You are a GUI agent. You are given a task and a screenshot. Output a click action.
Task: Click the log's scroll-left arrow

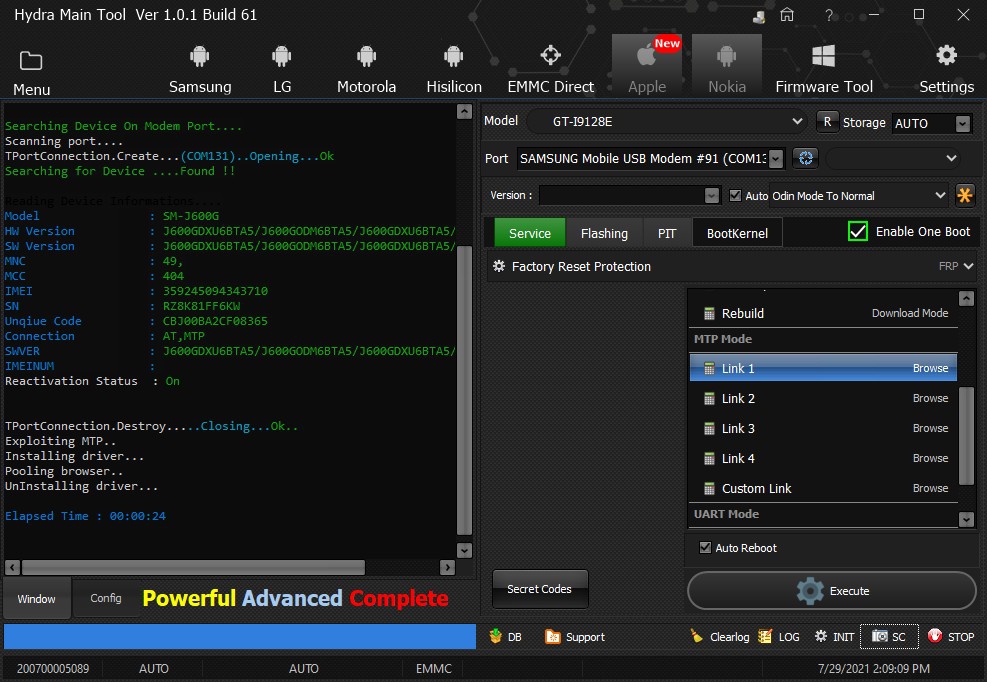coord(12,567)
